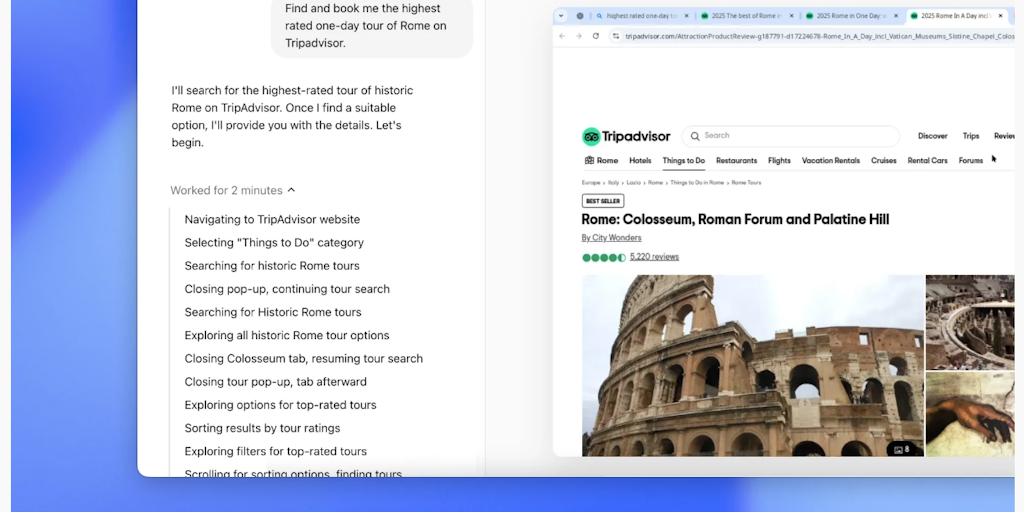Click the 'Rome Tours' breadcrumb
Screen dimensions: 1024x512
746,183
